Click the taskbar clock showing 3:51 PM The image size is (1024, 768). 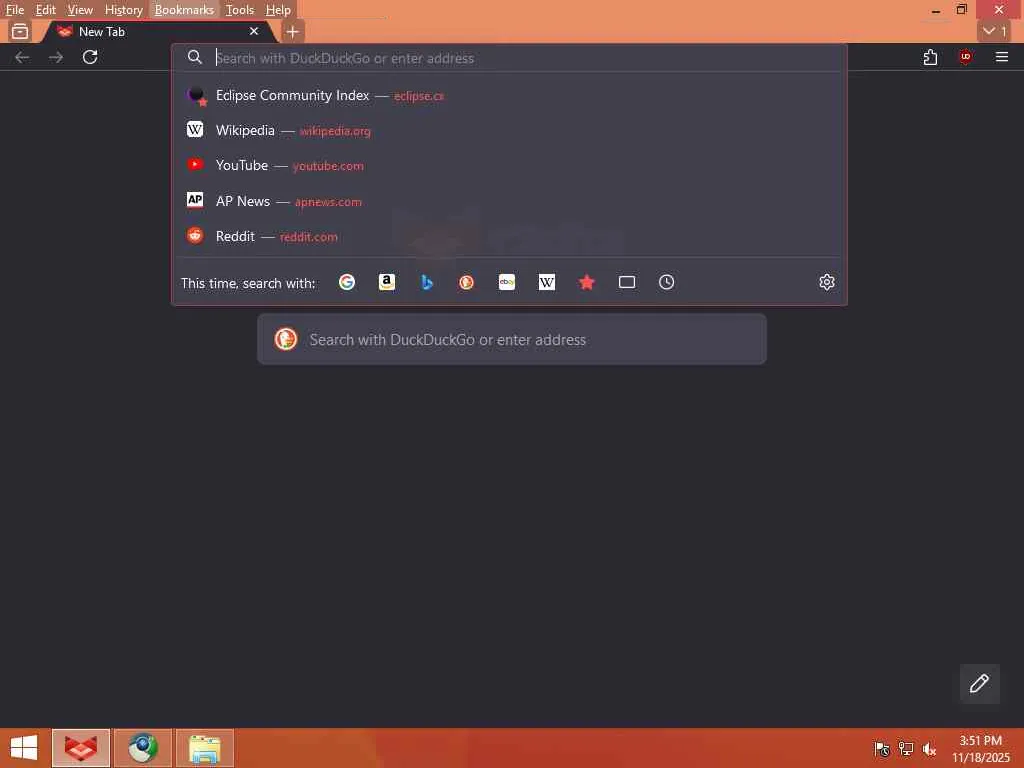pyautogui.click(x=980, y=748)
